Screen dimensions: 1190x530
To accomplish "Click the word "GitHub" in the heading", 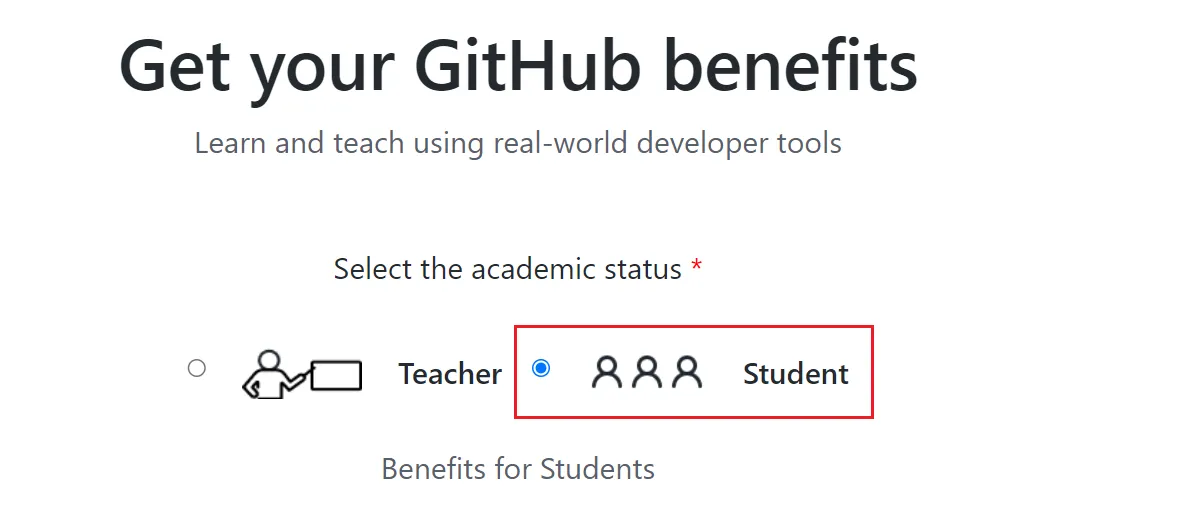I will pyautogui.click(x=527, y=66).
